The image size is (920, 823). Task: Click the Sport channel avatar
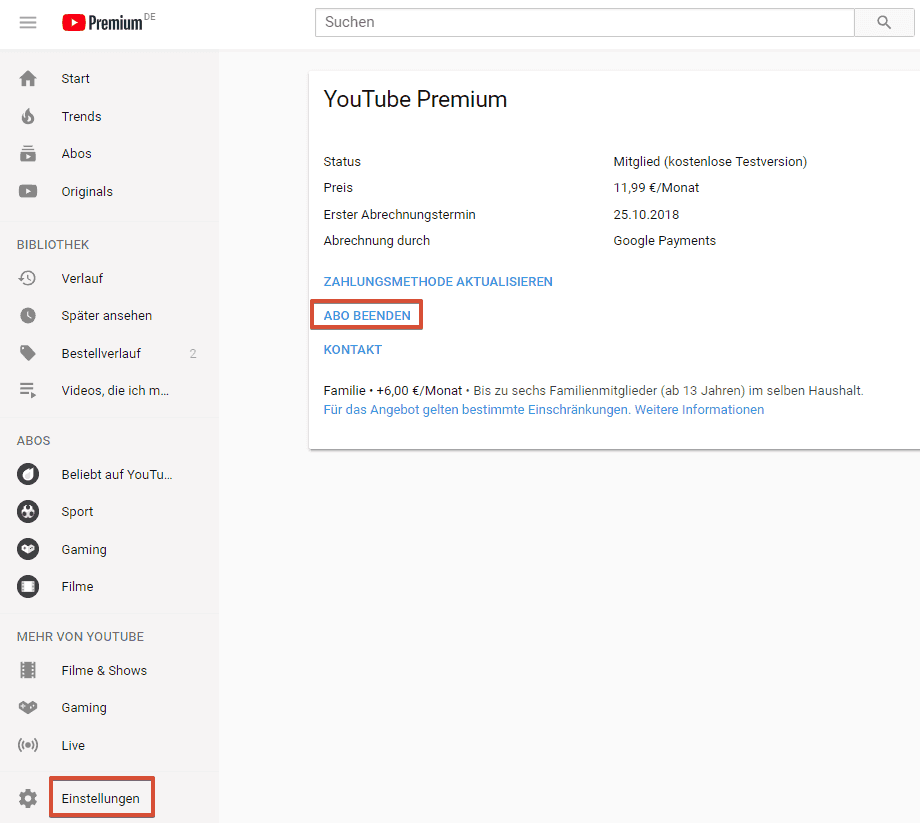(28, 512)
